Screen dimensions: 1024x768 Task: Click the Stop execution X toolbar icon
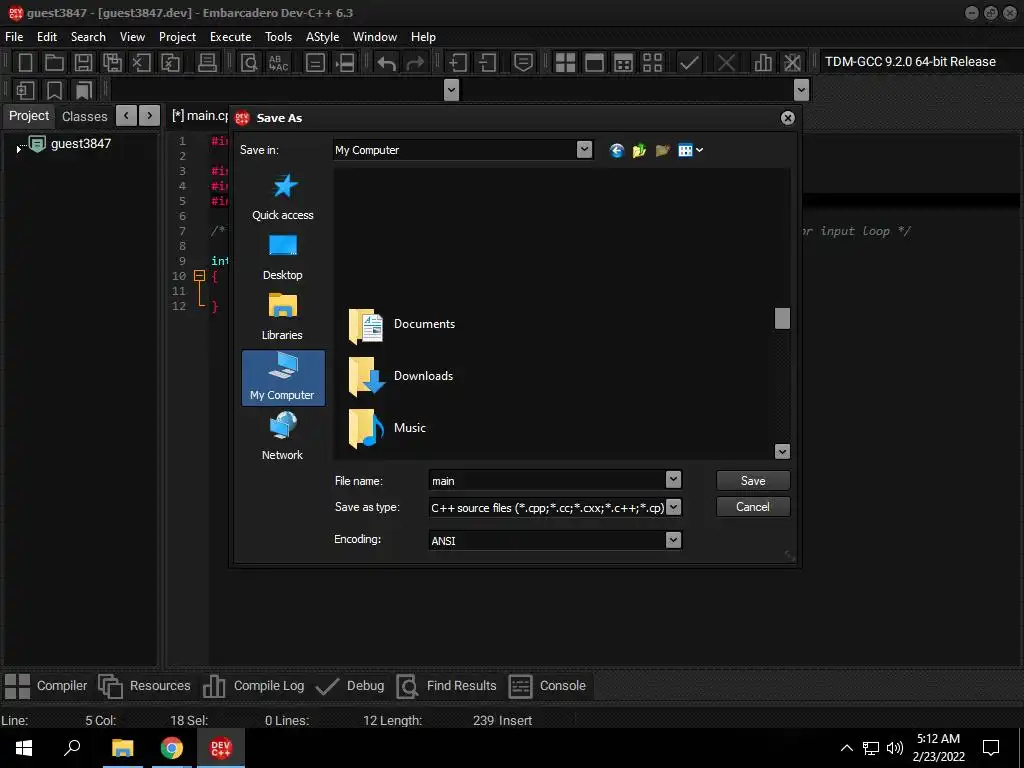point(726,63)
